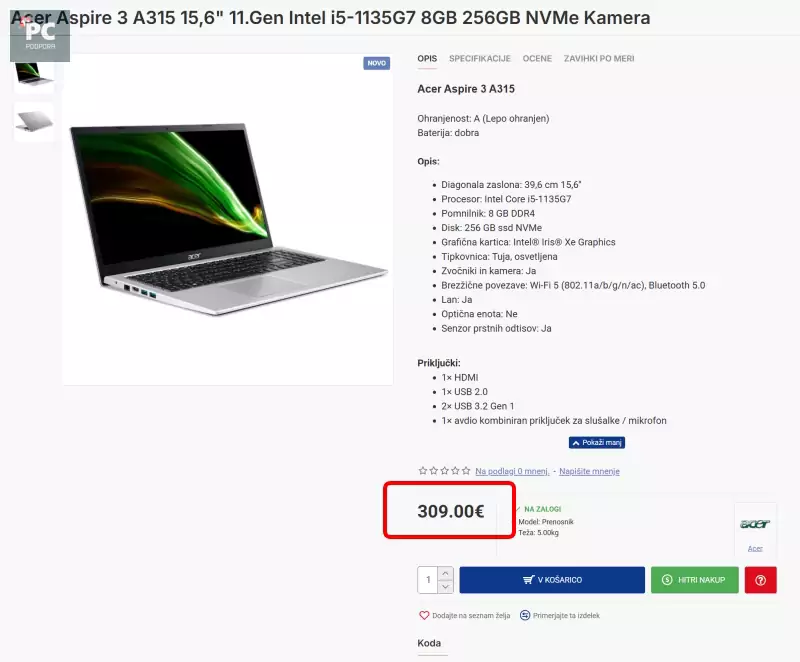Click the heart wishlist icon
800x662 pixels.
(x=424, y=616)
